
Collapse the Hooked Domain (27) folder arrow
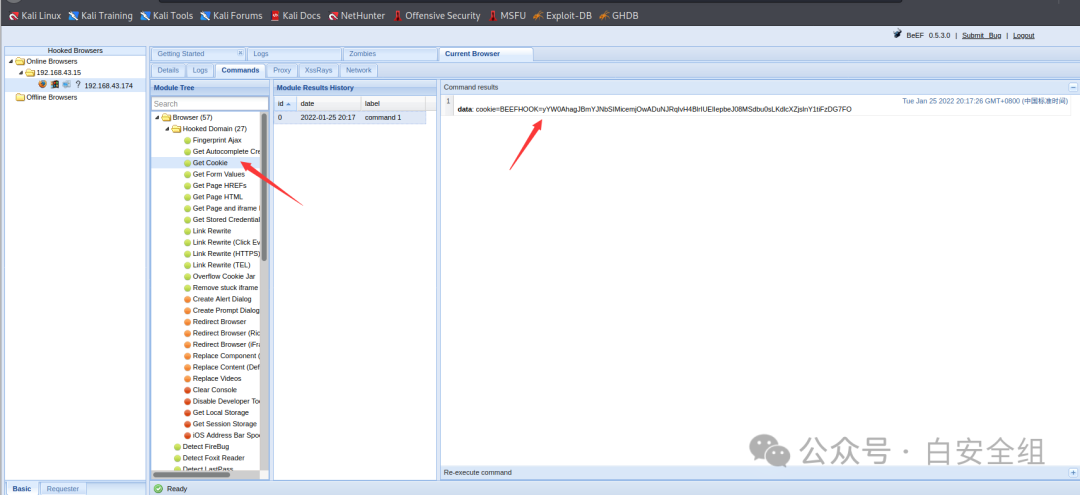(x=167, y=129)
